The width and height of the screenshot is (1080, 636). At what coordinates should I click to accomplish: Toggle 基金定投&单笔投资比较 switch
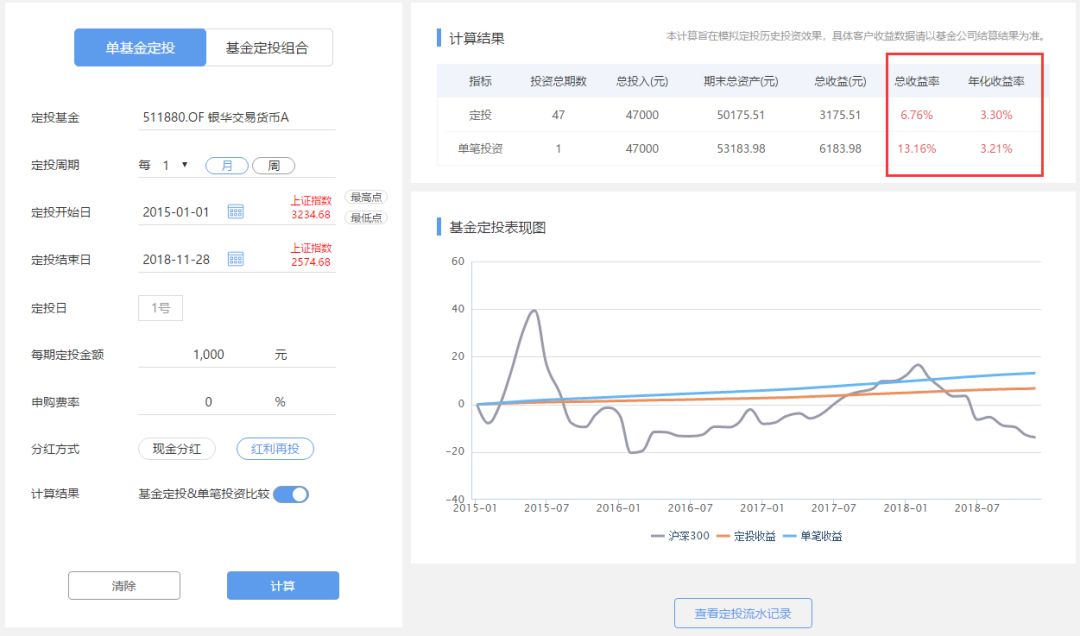coord(291,494)
